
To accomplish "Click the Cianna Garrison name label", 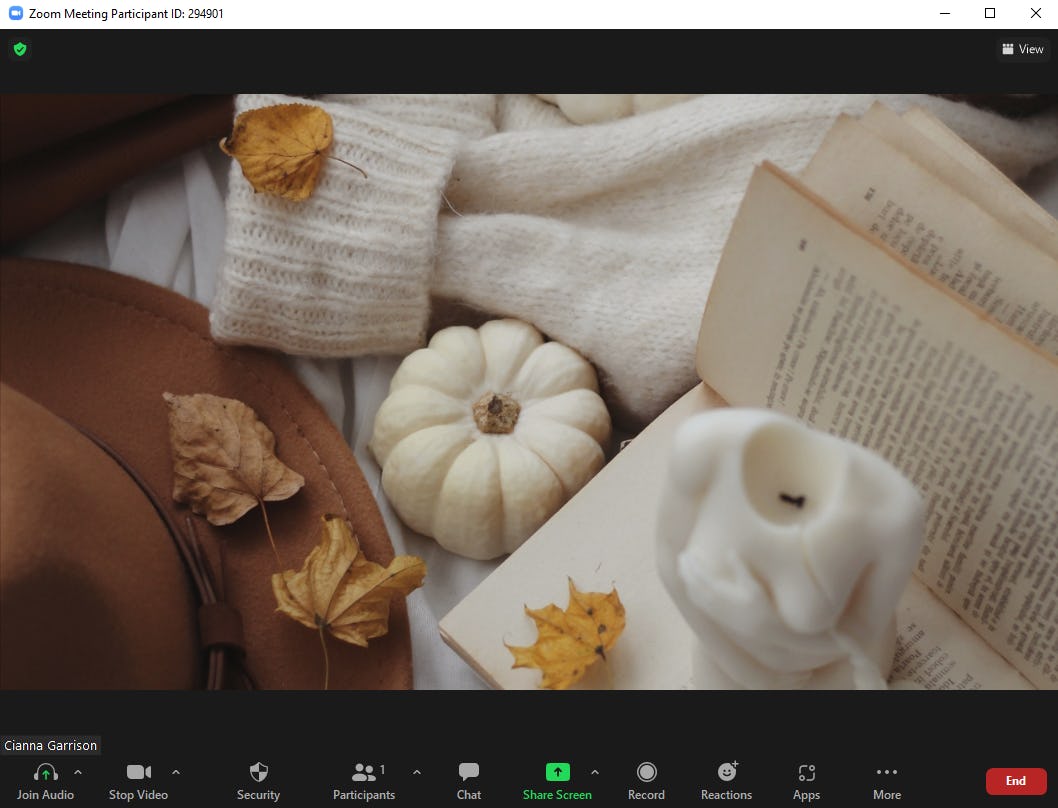I will click(50, 745).
